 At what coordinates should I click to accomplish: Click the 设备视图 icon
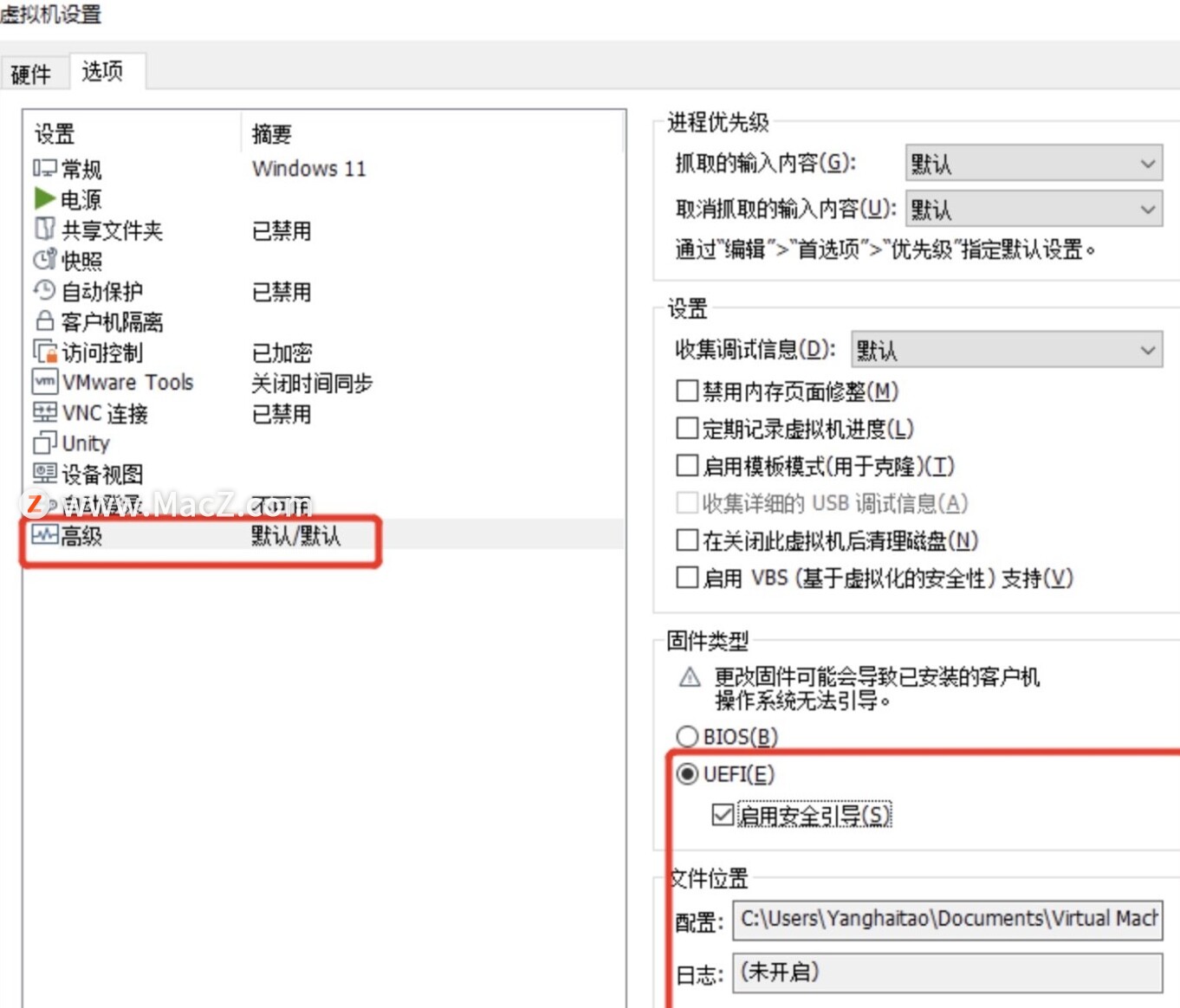pyautogui.click(x=45, y=473)
